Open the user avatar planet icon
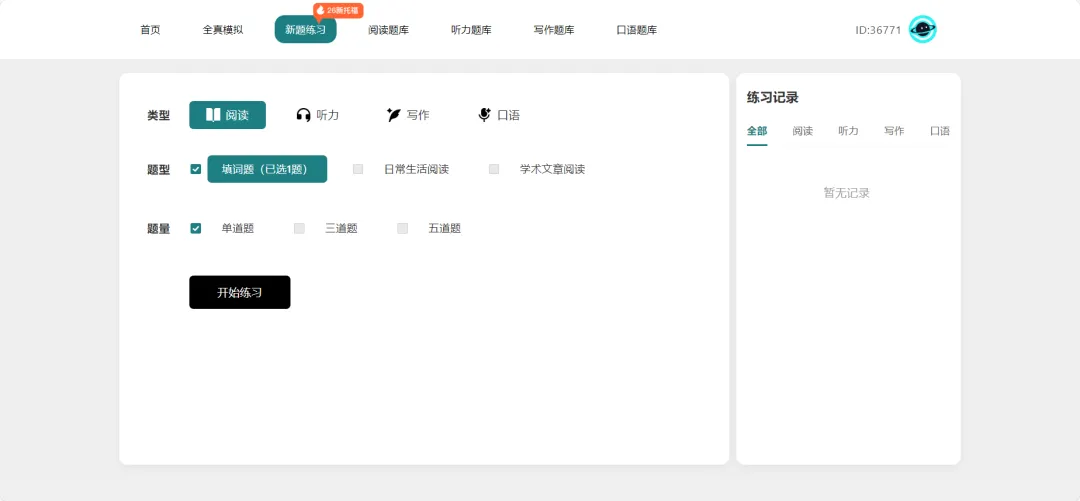Image resolution: width=1080 pixels, height=501 pixels. [x=922, y=29]
